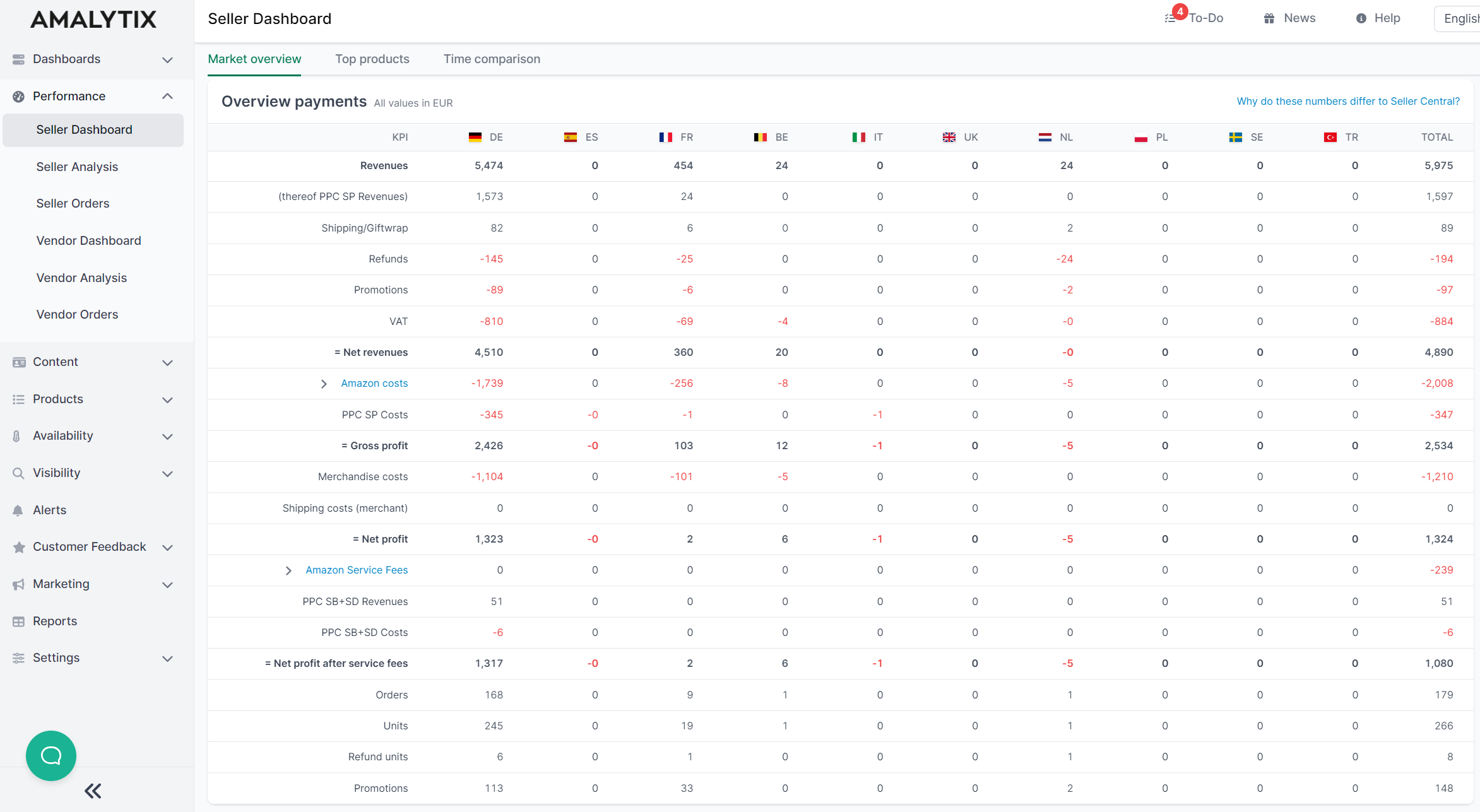1480x812 pixels.
Task: Expand the Visibility menu chevron
Action: click(167, 474)
